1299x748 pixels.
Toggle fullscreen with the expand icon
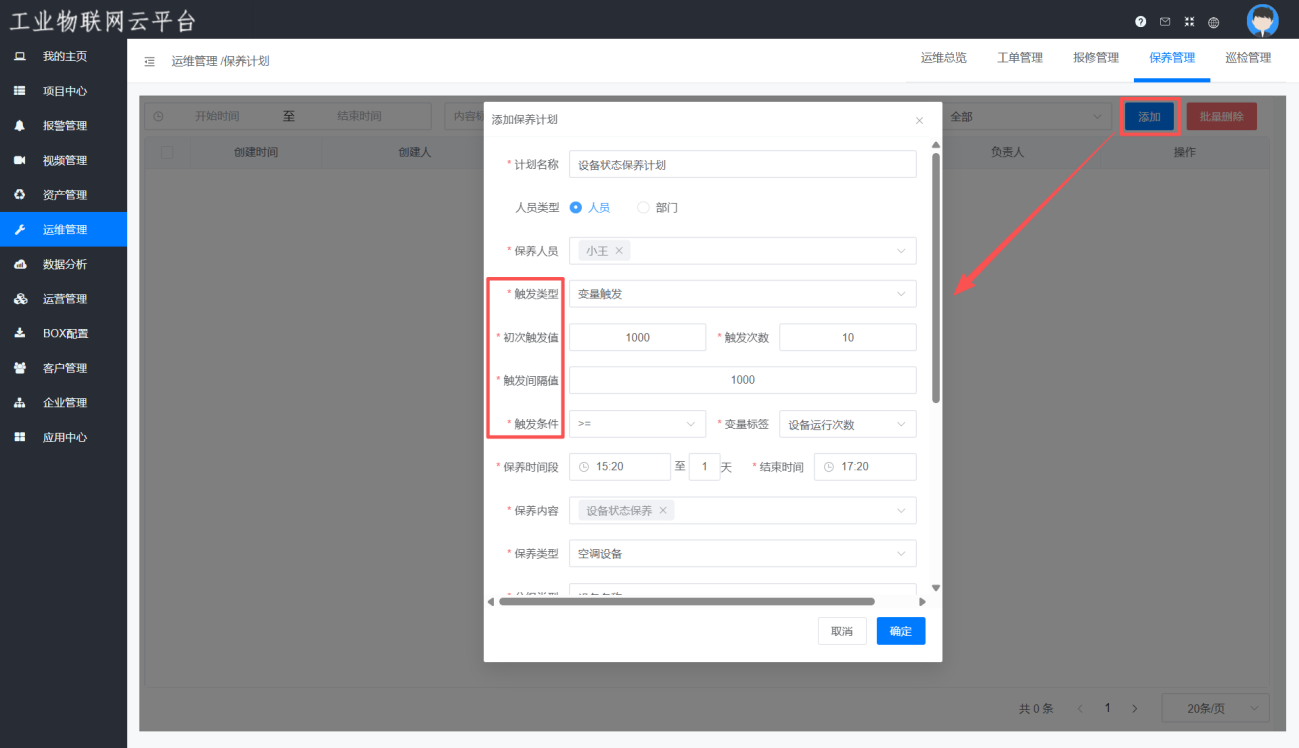1189,22
